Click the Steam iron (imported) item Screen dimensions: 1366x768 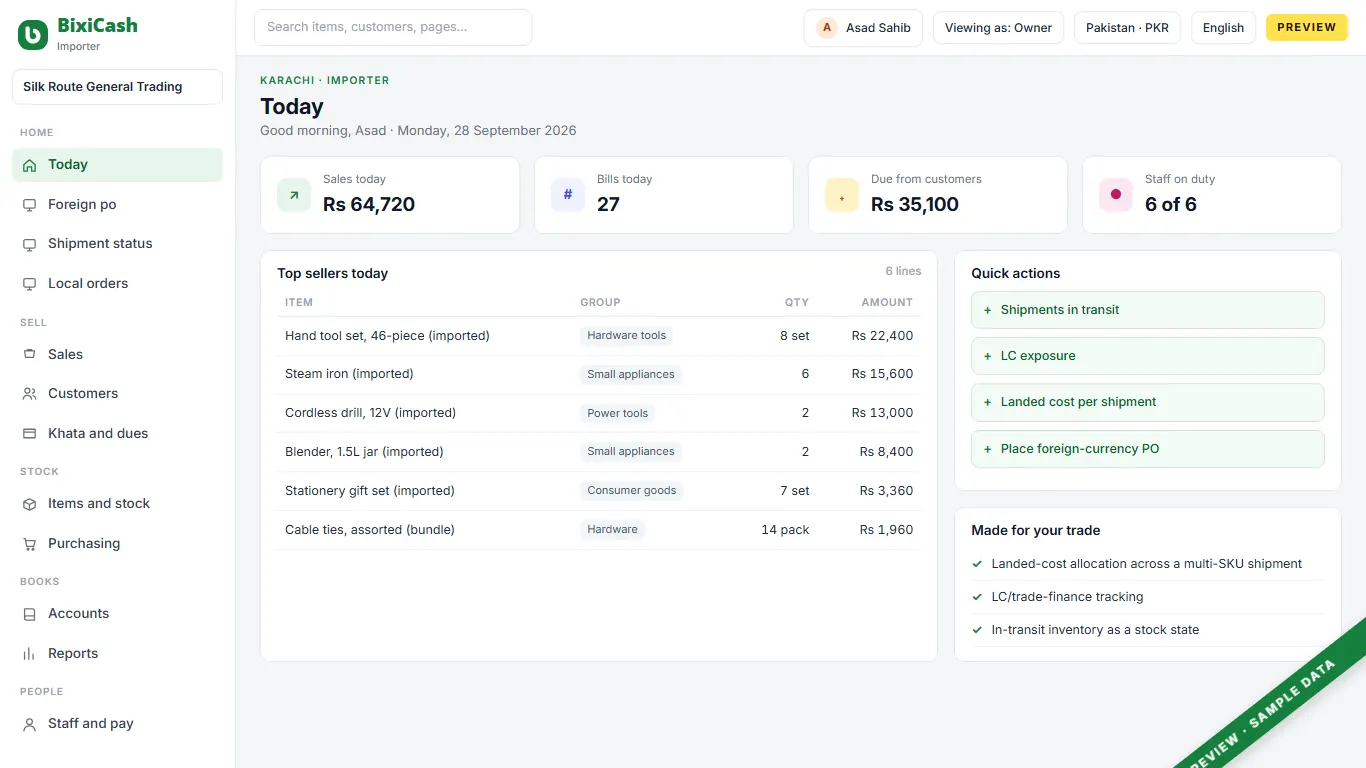click(x=349, y=374)
